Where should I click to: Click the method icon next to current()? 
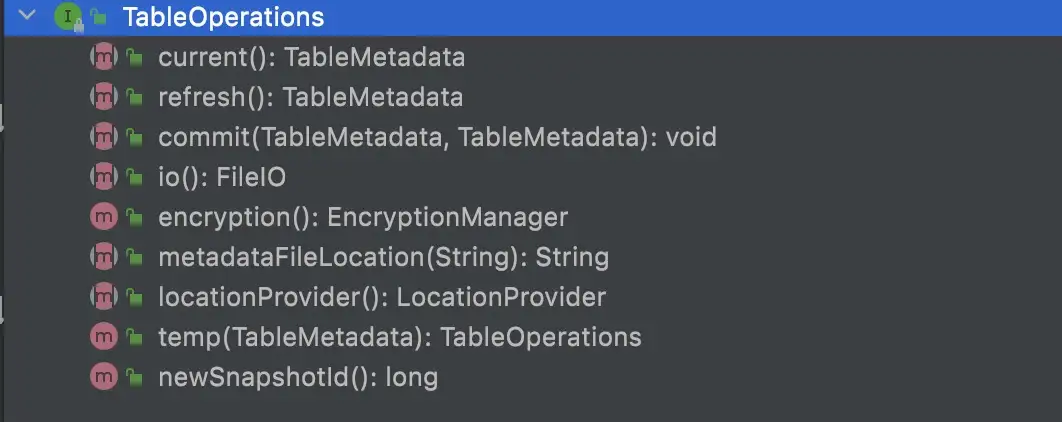104,58
